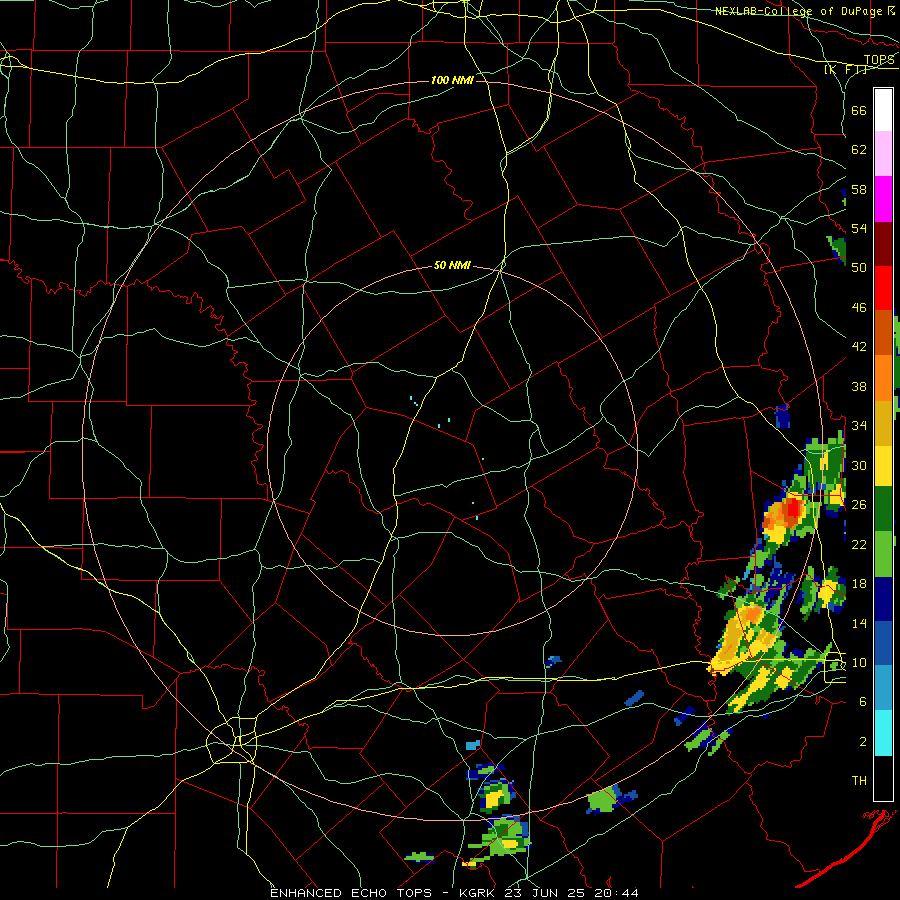Click the yellow 34 kft legend band
This screenshot has height=900, width=900.
[x=883, y=466]
